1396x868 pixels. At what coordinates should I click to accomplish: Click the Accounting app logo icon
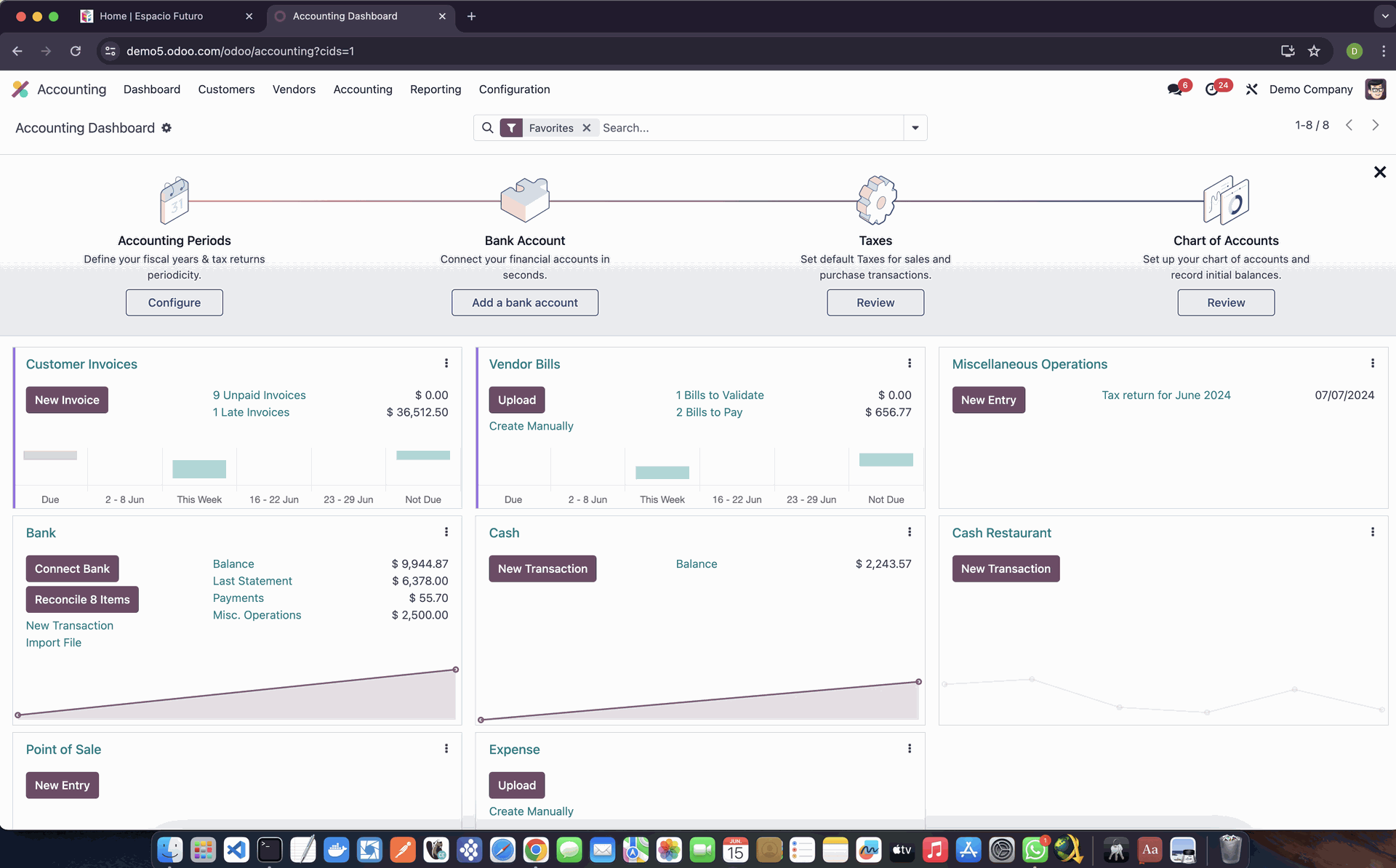click(20, 89)
